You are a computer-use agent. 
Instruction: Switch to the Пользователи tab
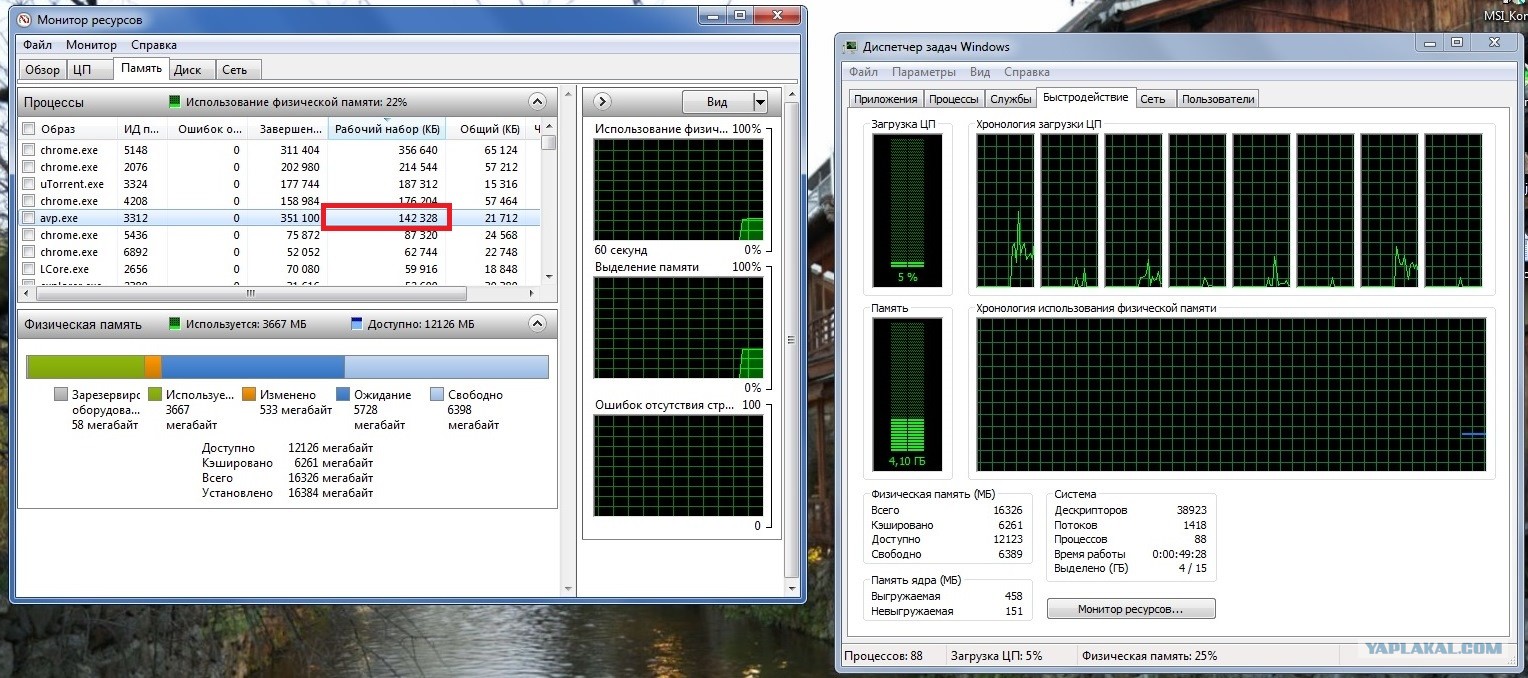tap(1217, 99)
